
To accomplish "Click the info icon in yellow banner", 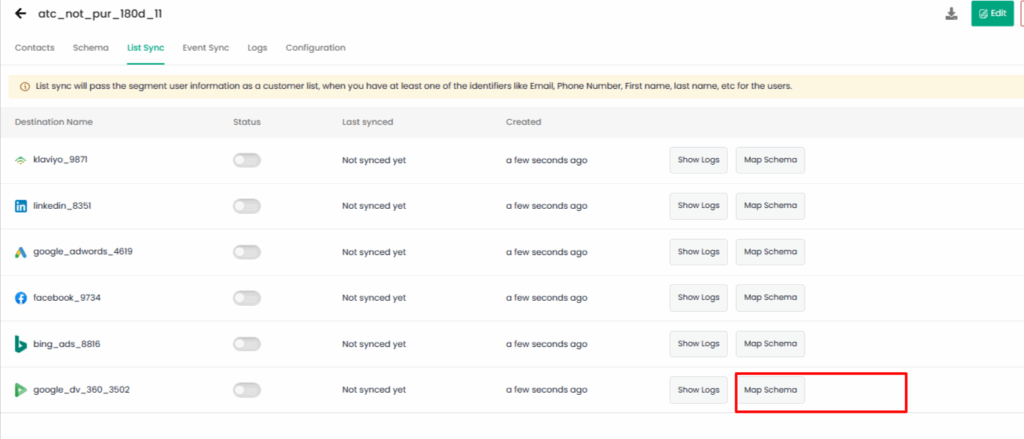I will (25, 86).
